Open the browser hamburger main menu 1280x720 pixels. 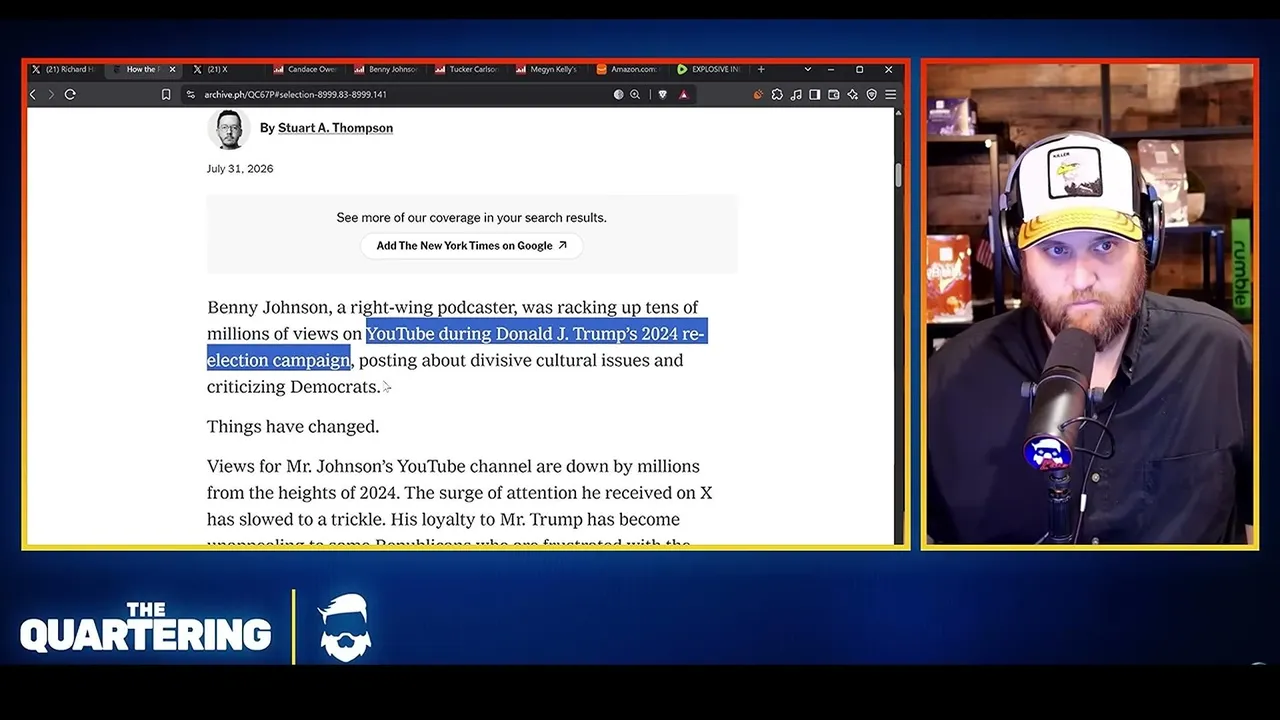(890, 94)
